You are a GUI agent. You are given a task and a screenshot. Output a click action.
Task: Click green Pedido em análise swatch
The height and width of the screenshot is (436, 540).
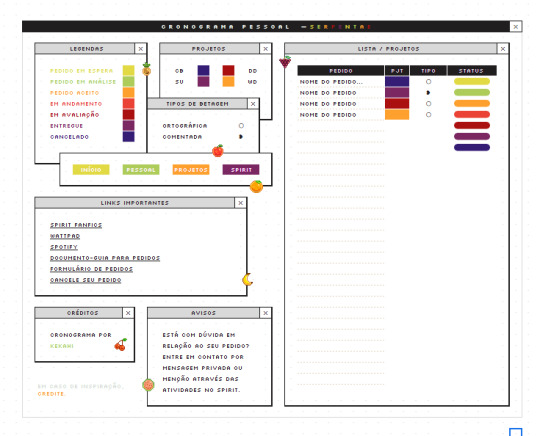tap(128, 82)
